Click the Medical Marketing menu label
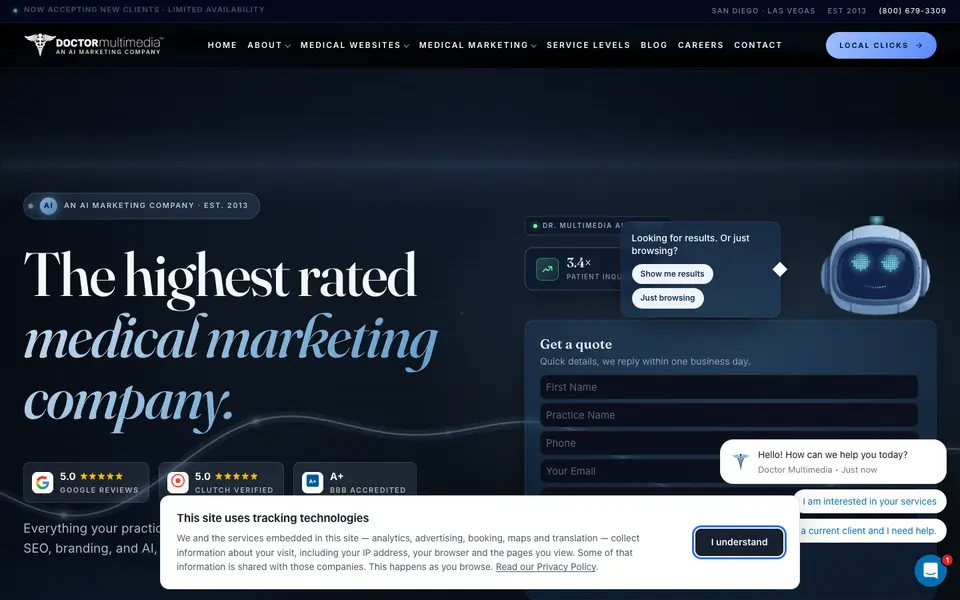 [x=473, y=45]
